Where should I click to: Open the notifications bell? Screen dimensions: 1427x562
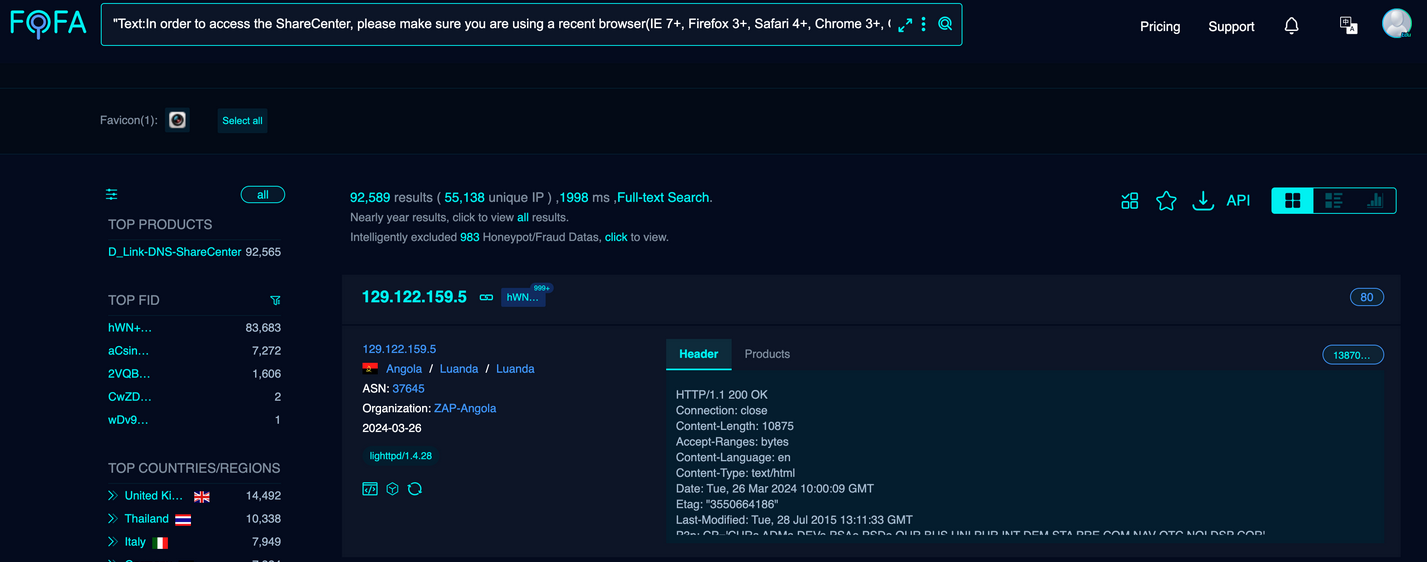(1291, 26)
